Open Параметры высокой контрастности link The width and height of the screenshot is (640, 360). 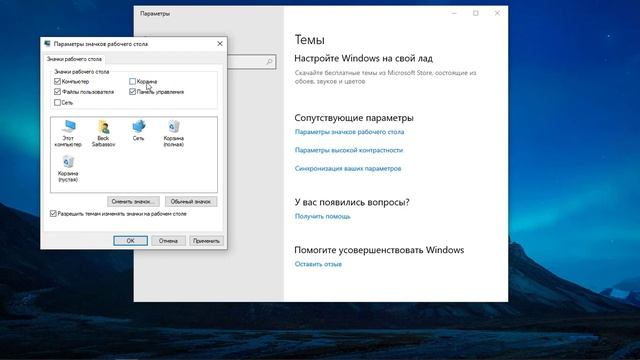pyautogui.click(x=349, y=150)
